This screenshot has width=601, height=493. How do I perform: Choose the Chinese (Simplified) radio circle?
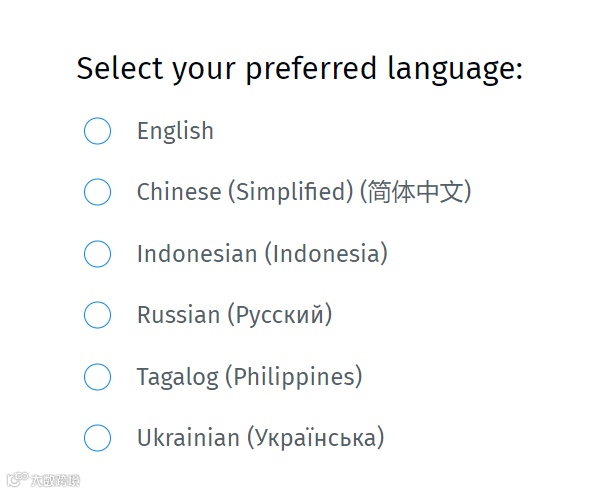coord(97,192)
